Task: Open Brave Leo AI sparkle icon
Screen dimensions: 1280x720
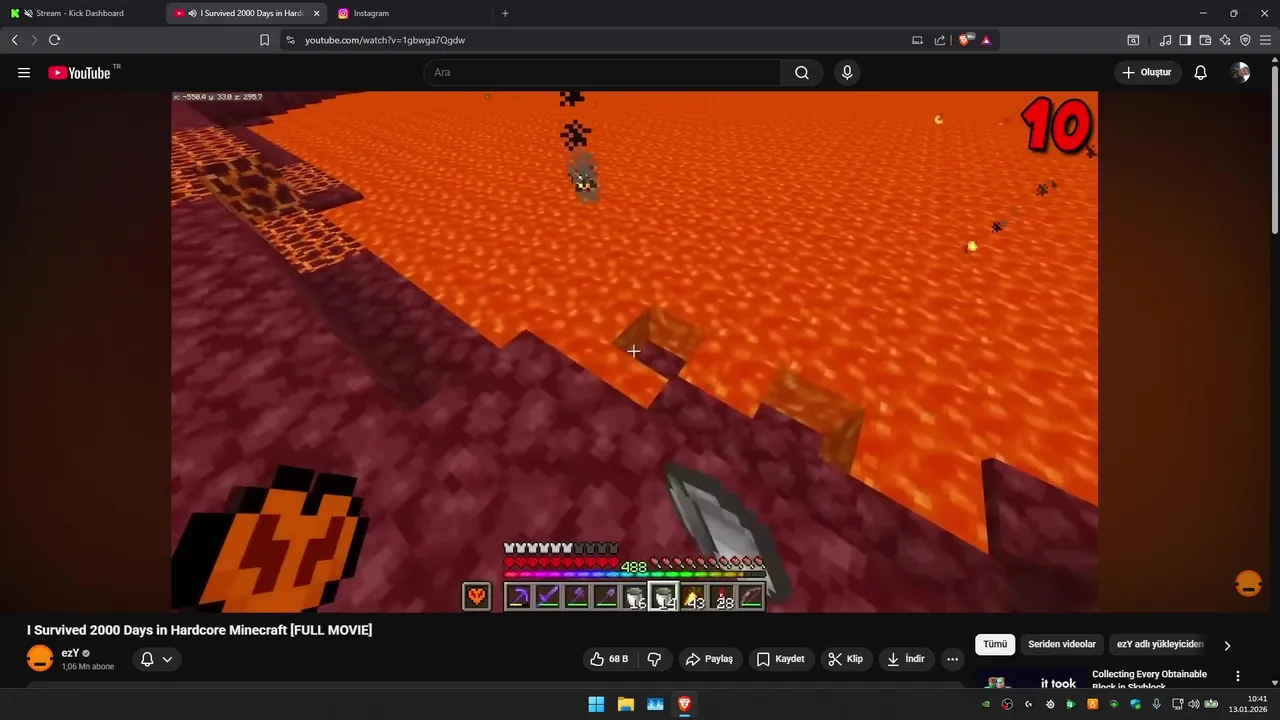Action: click(1225, 40)
